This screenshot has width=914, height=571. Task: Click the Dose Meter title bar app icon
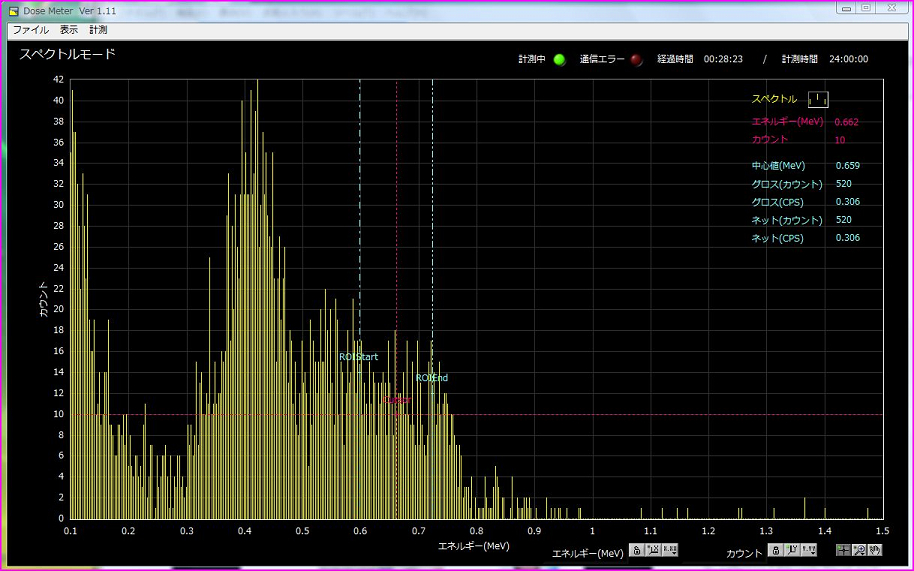14,9
